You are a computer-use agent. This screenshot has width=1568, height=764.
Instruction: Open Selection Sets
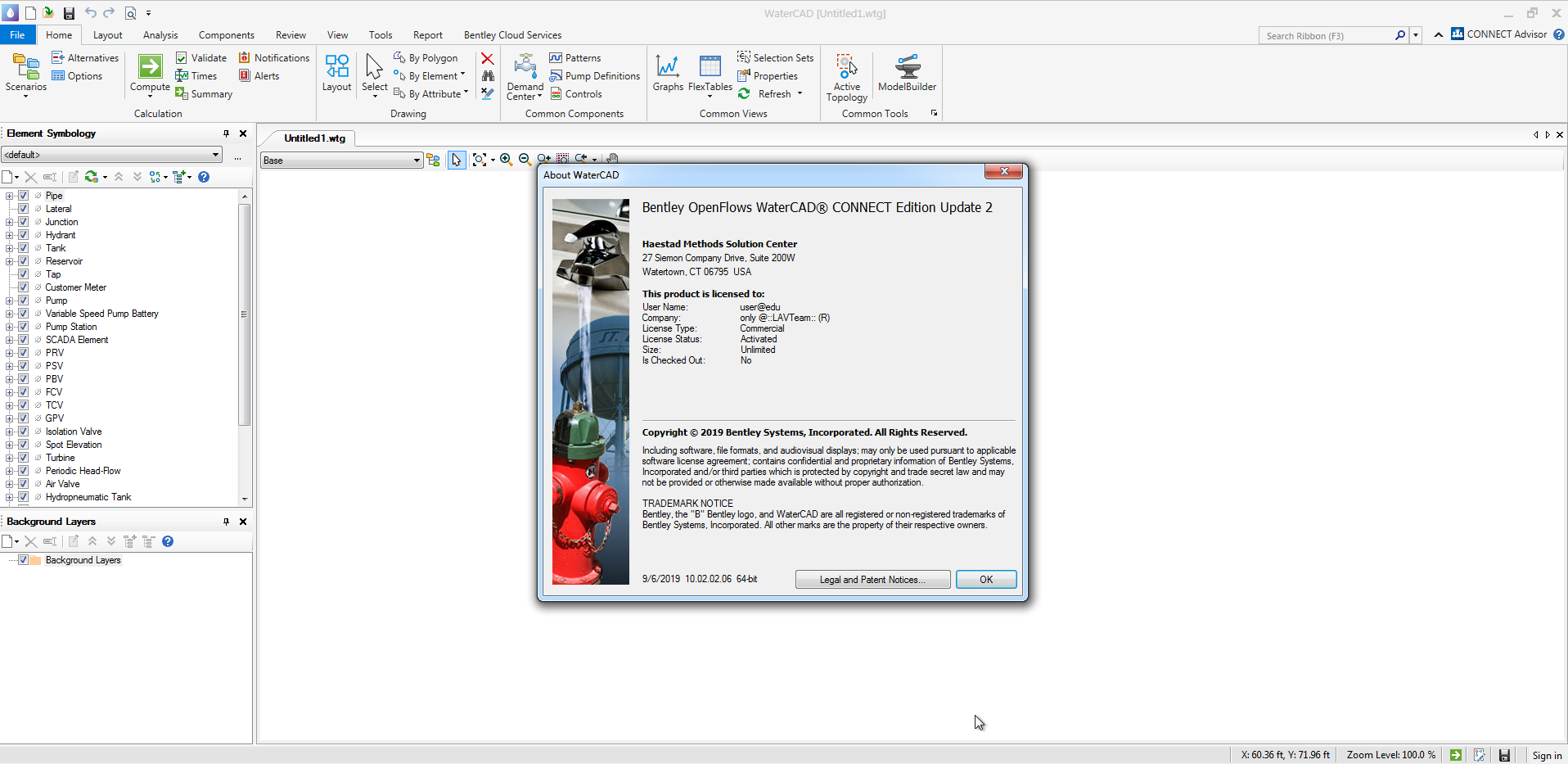[776, 58]
